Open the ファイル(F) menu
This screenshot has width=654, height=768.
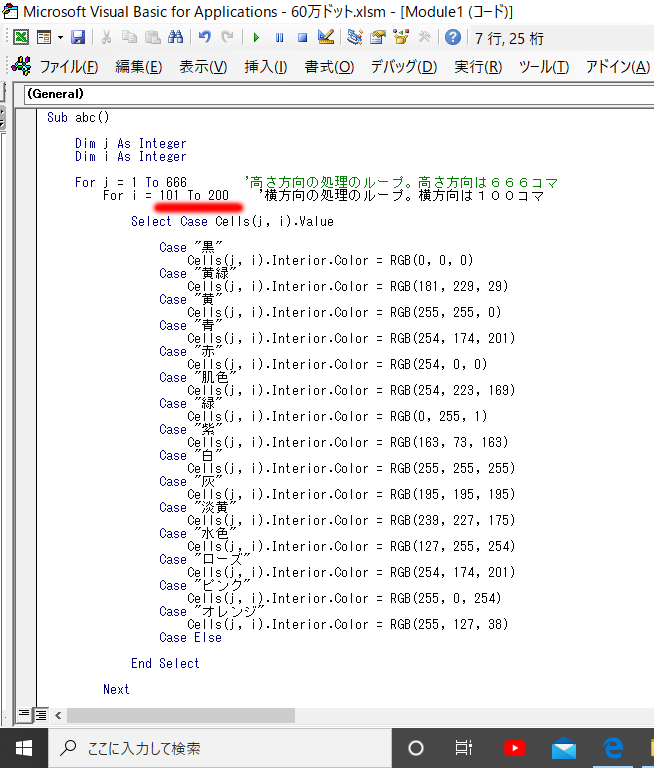tap(69, 67)
